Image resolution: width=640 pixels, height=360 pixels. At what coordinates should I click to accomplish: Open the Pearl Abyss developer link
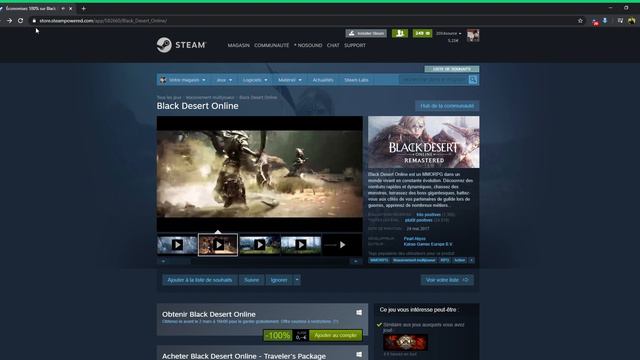click(x=415, y=238)
